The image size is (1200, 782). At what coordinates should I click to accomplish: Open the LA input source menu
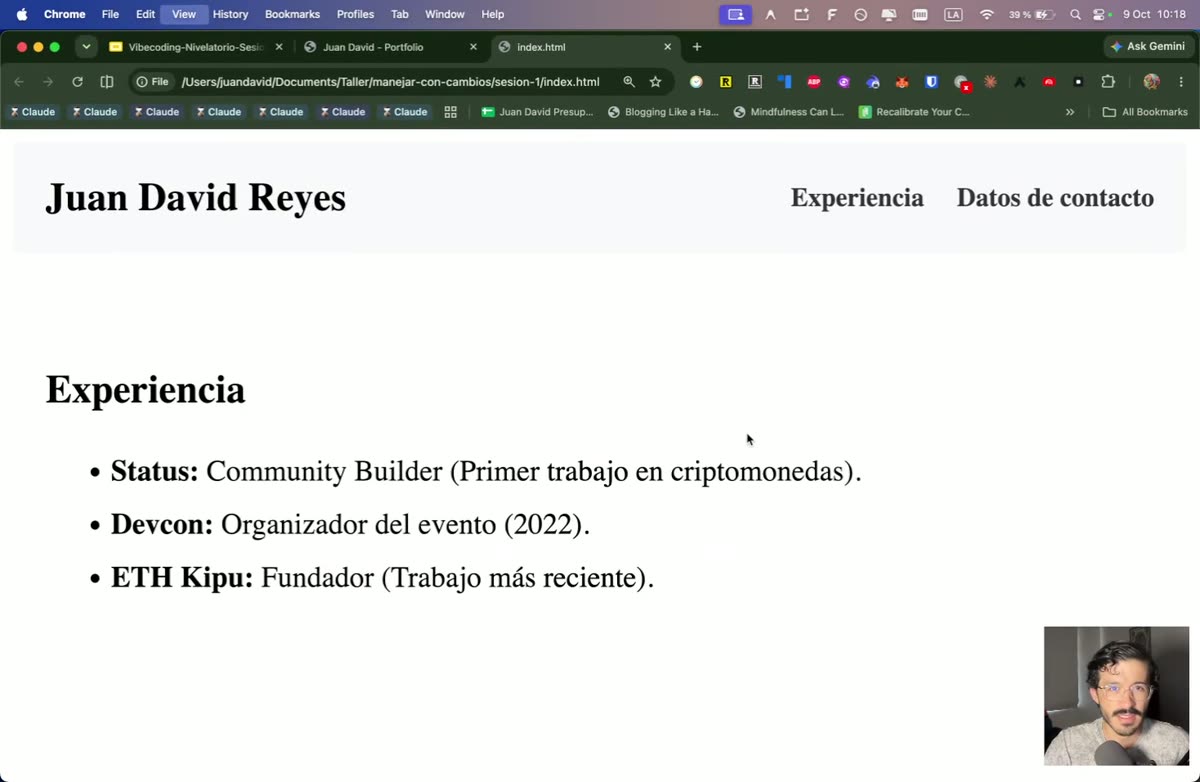[953, 14]
